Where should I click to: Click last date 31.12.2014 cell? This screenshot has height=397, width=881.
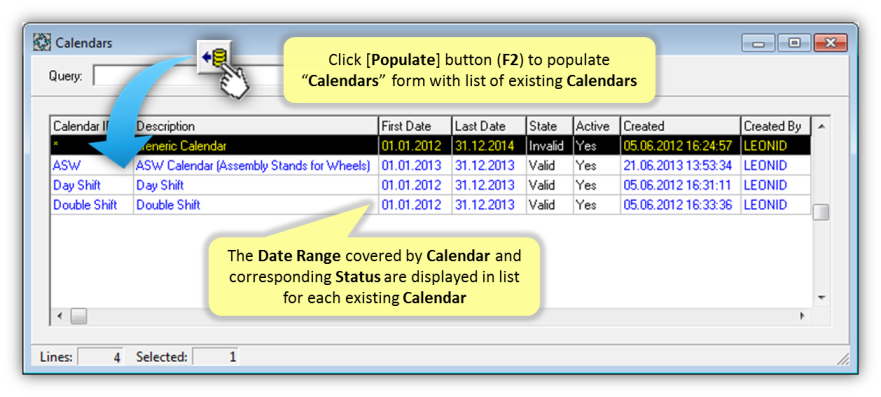pyautogui.click(x=489, y=146)
